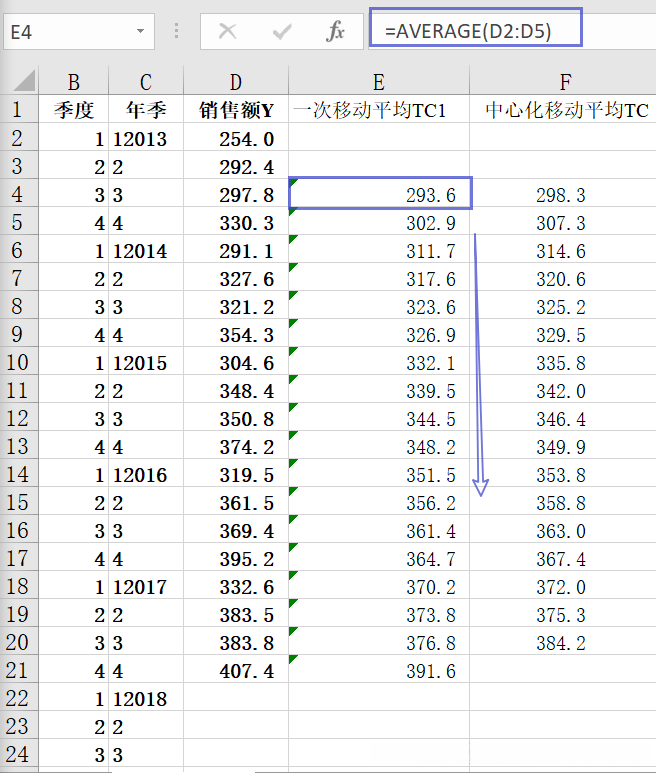Select row 24 header

coord(19,753)
